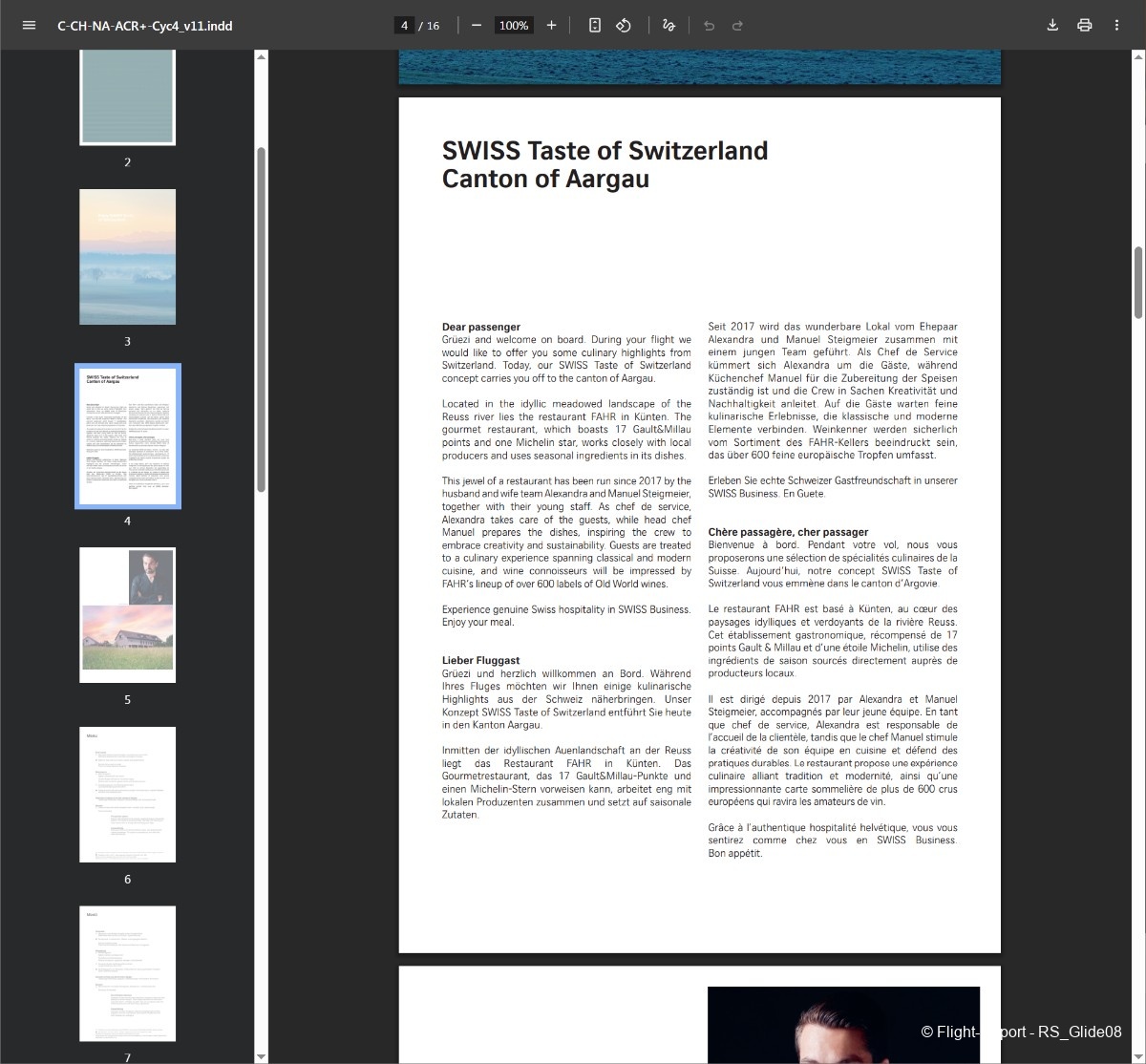
Task: Print the document
Action: (x=1084, y=26)
